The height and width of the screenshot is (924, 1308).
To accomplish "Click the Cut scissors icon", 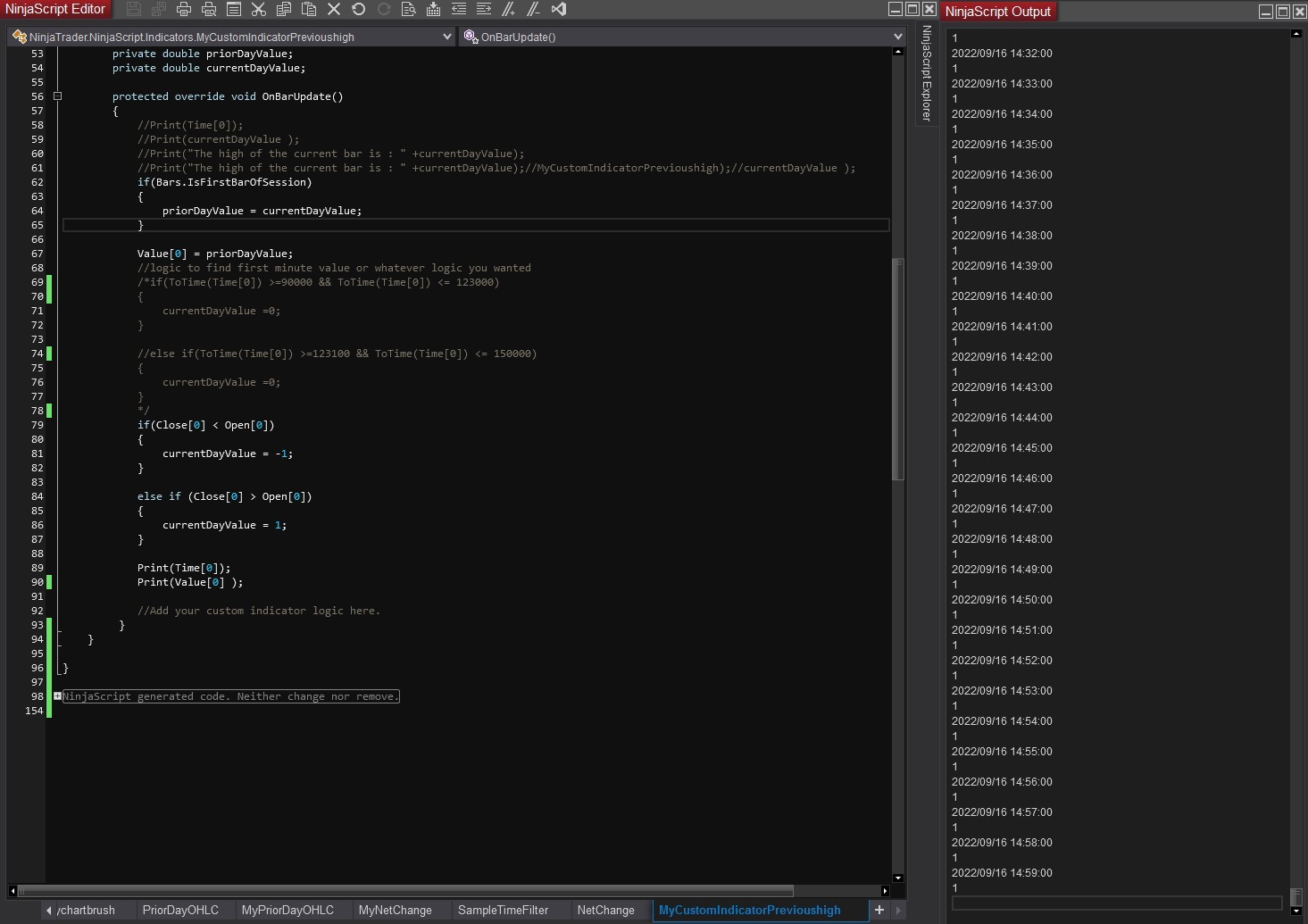I will 259,9.
